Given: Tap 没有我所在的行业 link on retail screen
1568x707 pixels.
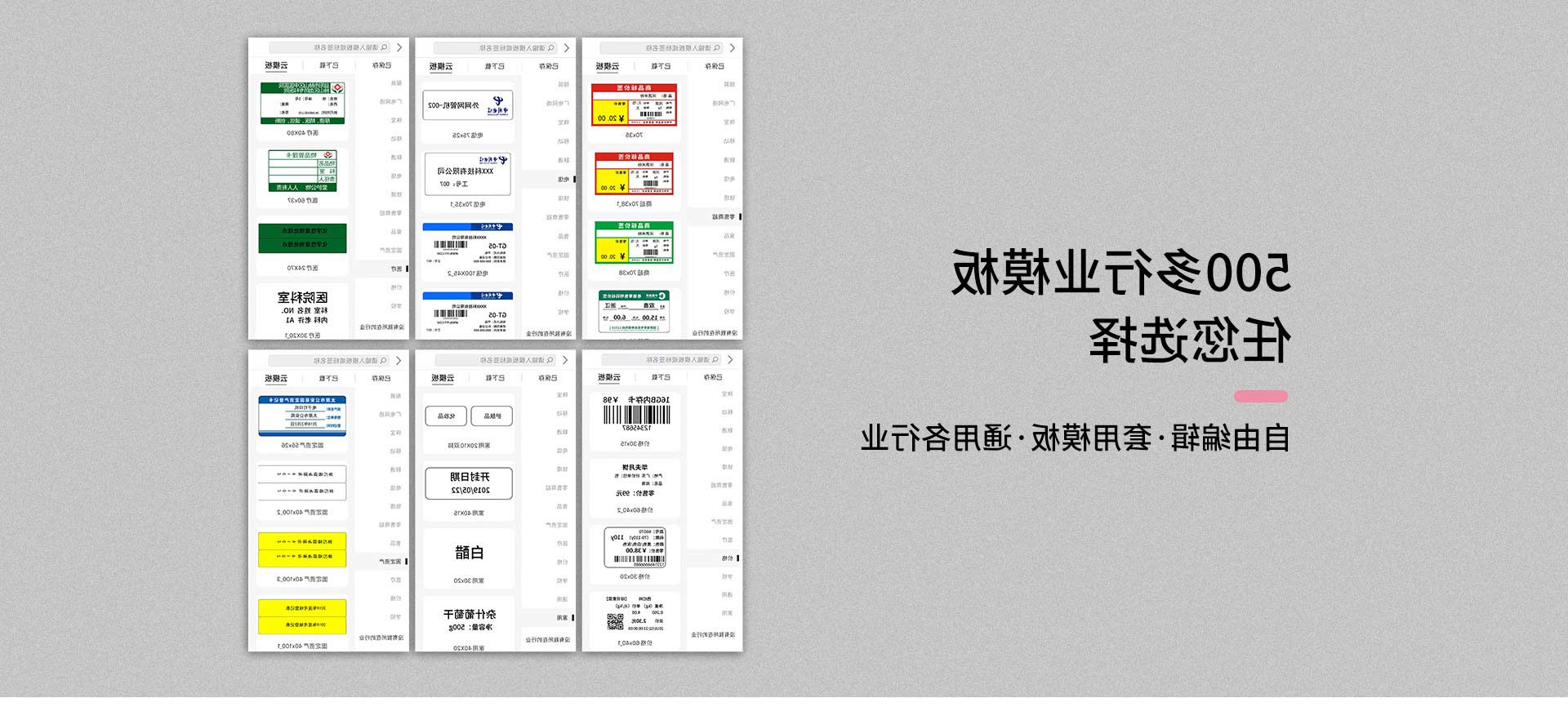Looking at the screenshot, I should pos(715,333).
